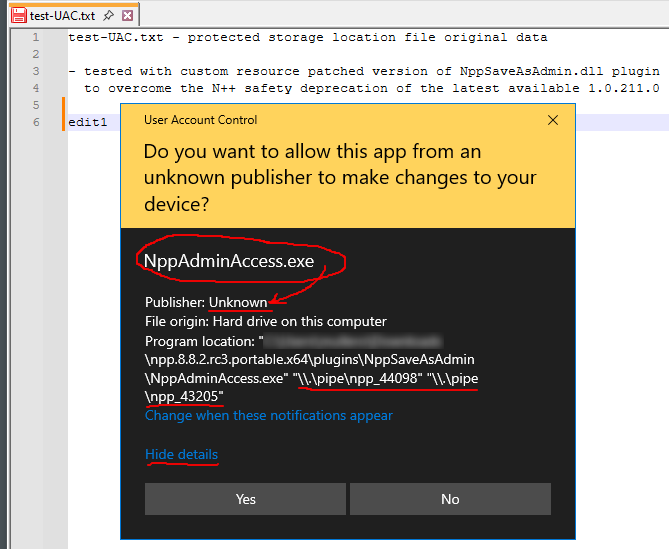
Task: Click the 'Program location:' label
Action: [200, 341]
